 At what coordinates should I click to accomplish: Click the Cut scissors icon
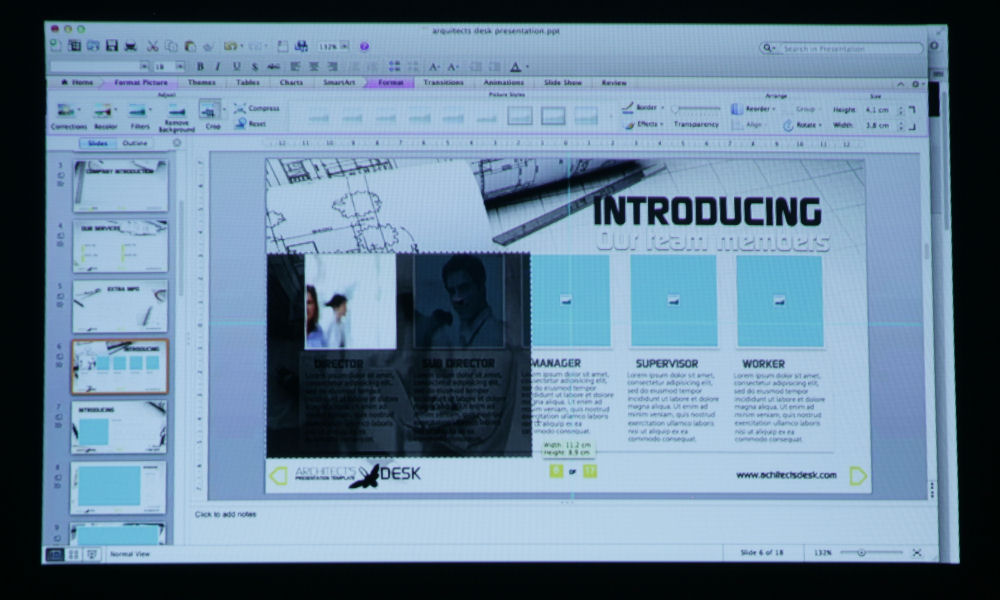click(x=153, y=46)
